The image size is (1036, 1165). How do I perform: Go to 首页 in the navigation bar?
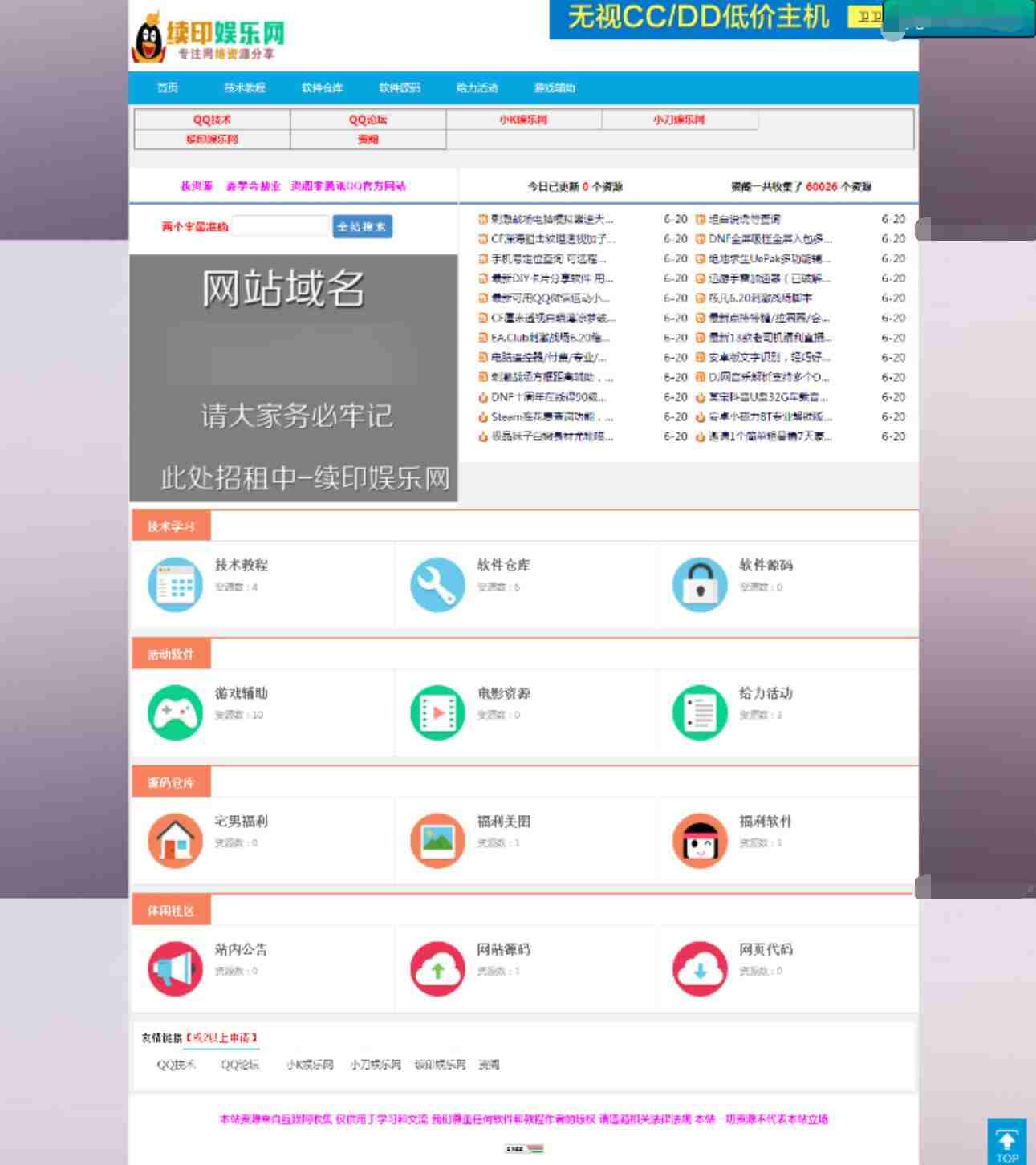tap(168, 87)
